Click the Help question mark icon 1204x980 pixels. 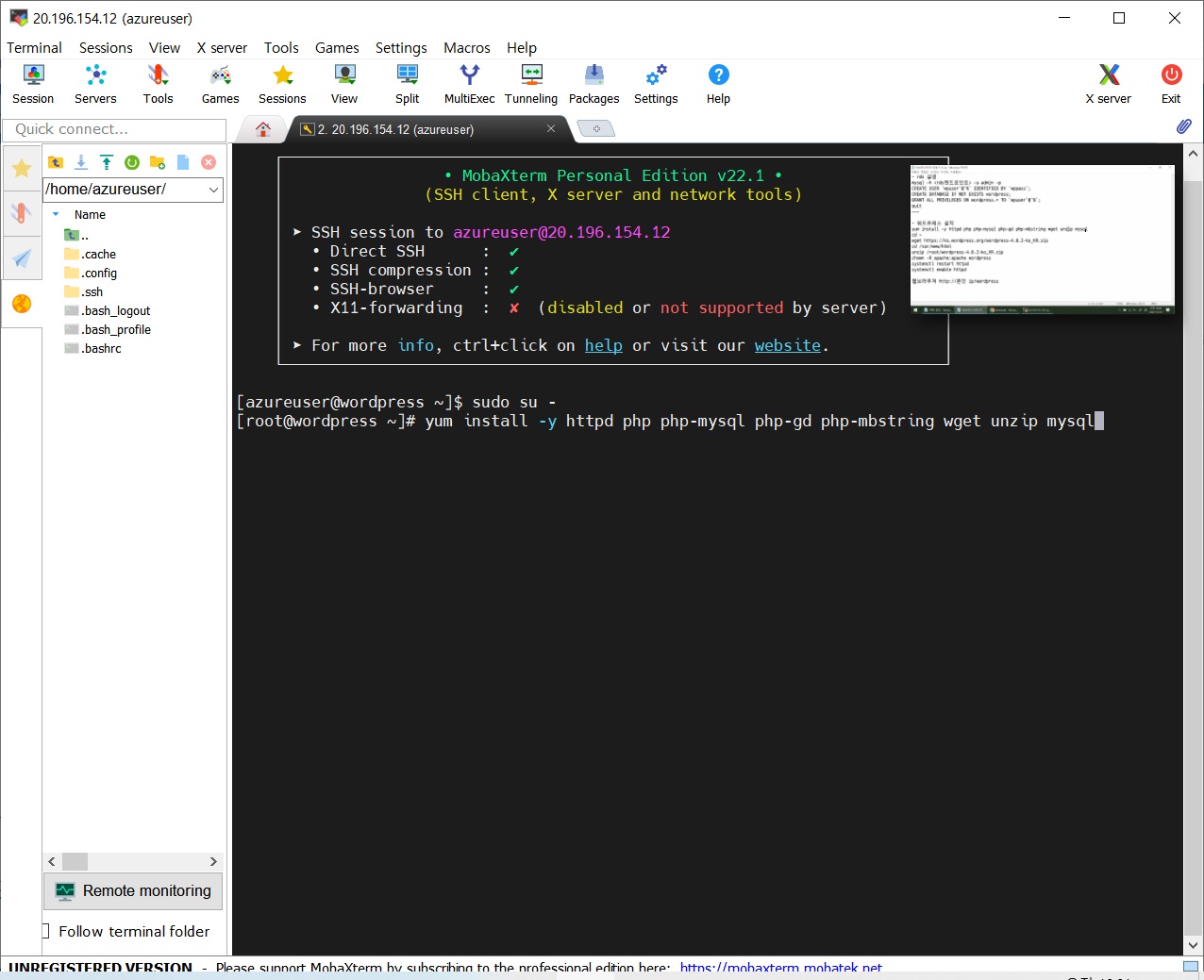[718, 84]
